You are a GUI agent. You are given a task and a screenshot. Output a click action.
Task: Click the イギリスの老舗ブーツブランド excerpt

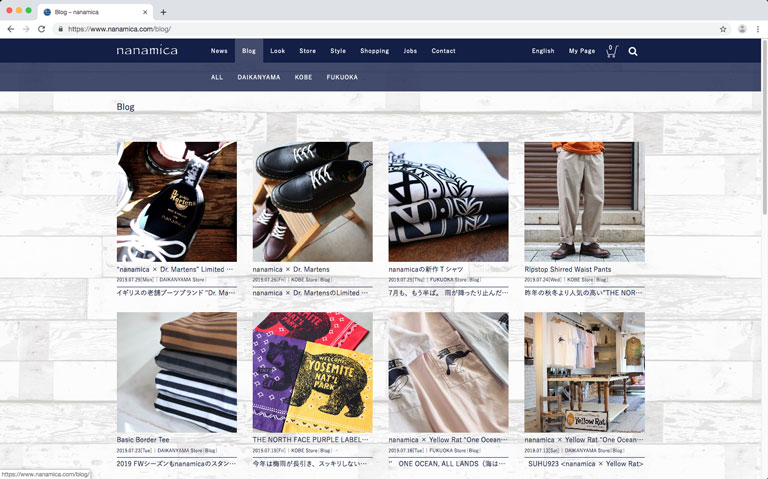point(176,293)
